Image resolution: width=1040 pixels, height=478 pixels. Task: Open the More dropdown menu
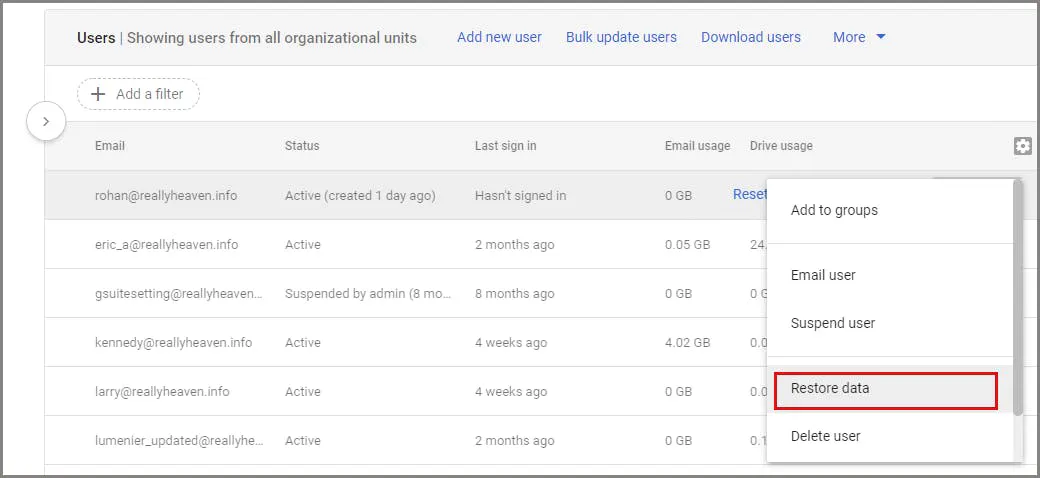point(859,37)
